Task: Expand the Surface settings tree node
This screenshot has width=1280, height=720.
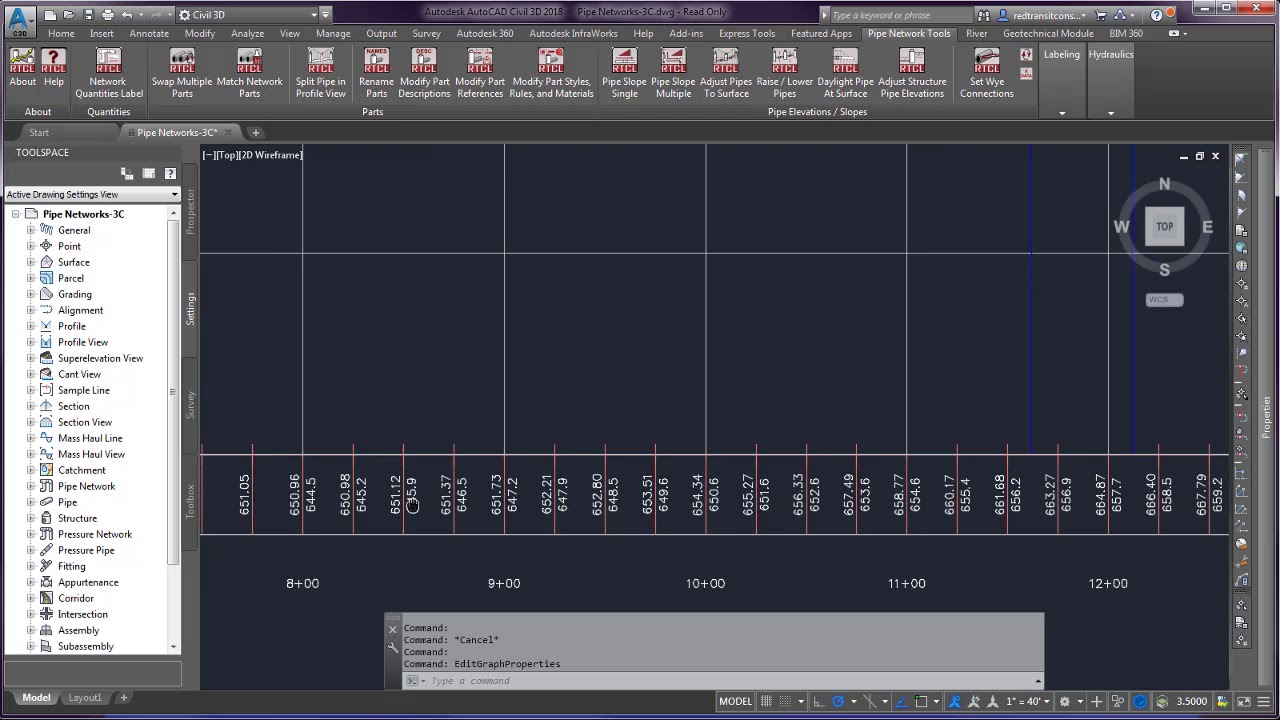Action: (31, 262)
